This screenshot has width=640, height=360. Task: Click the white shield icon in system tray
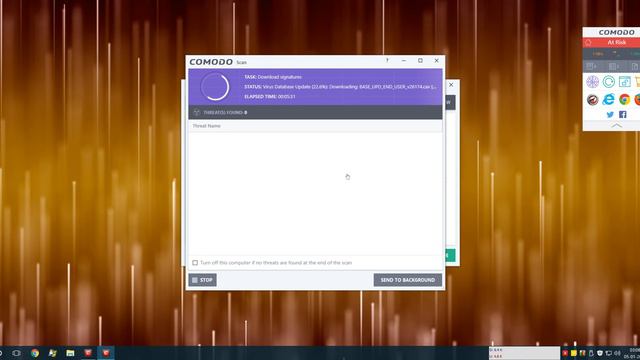coord(600,353)
